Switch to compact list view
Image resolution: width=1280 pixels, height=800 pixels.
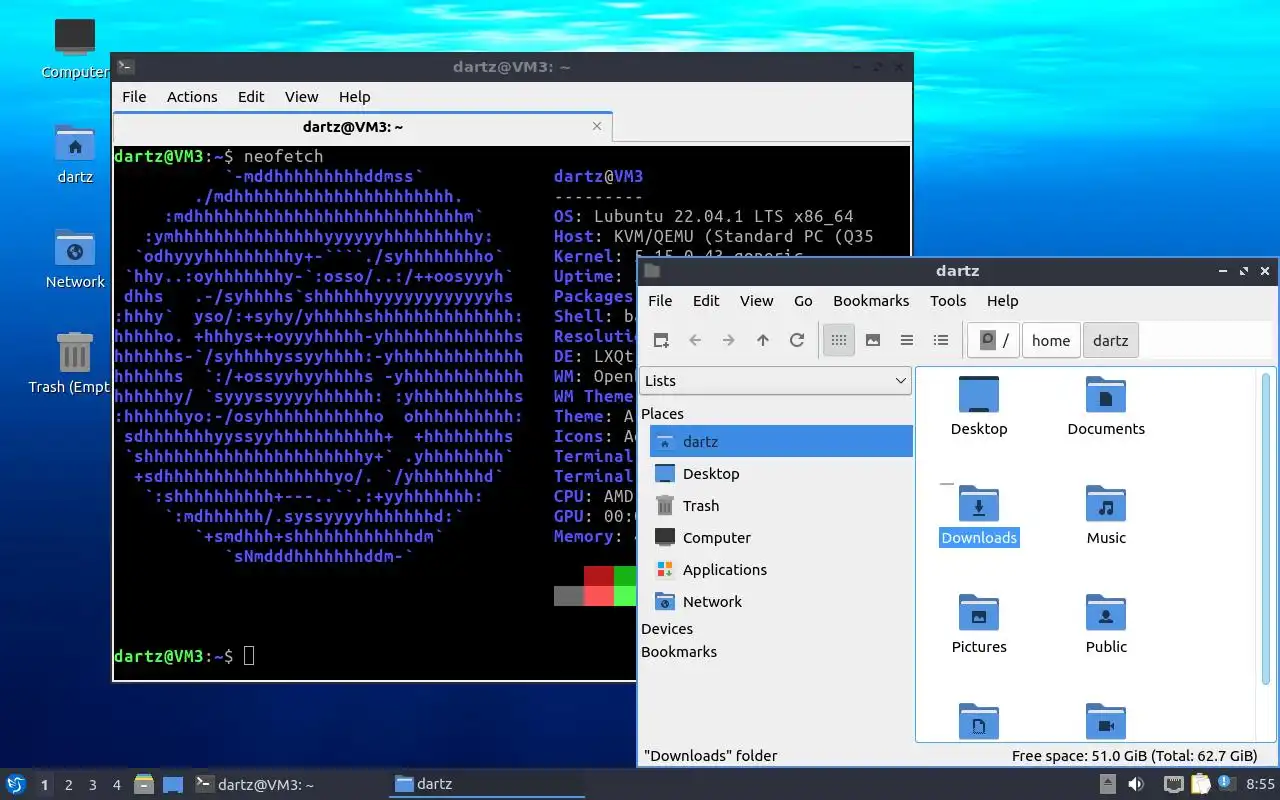tap(907, 340)
